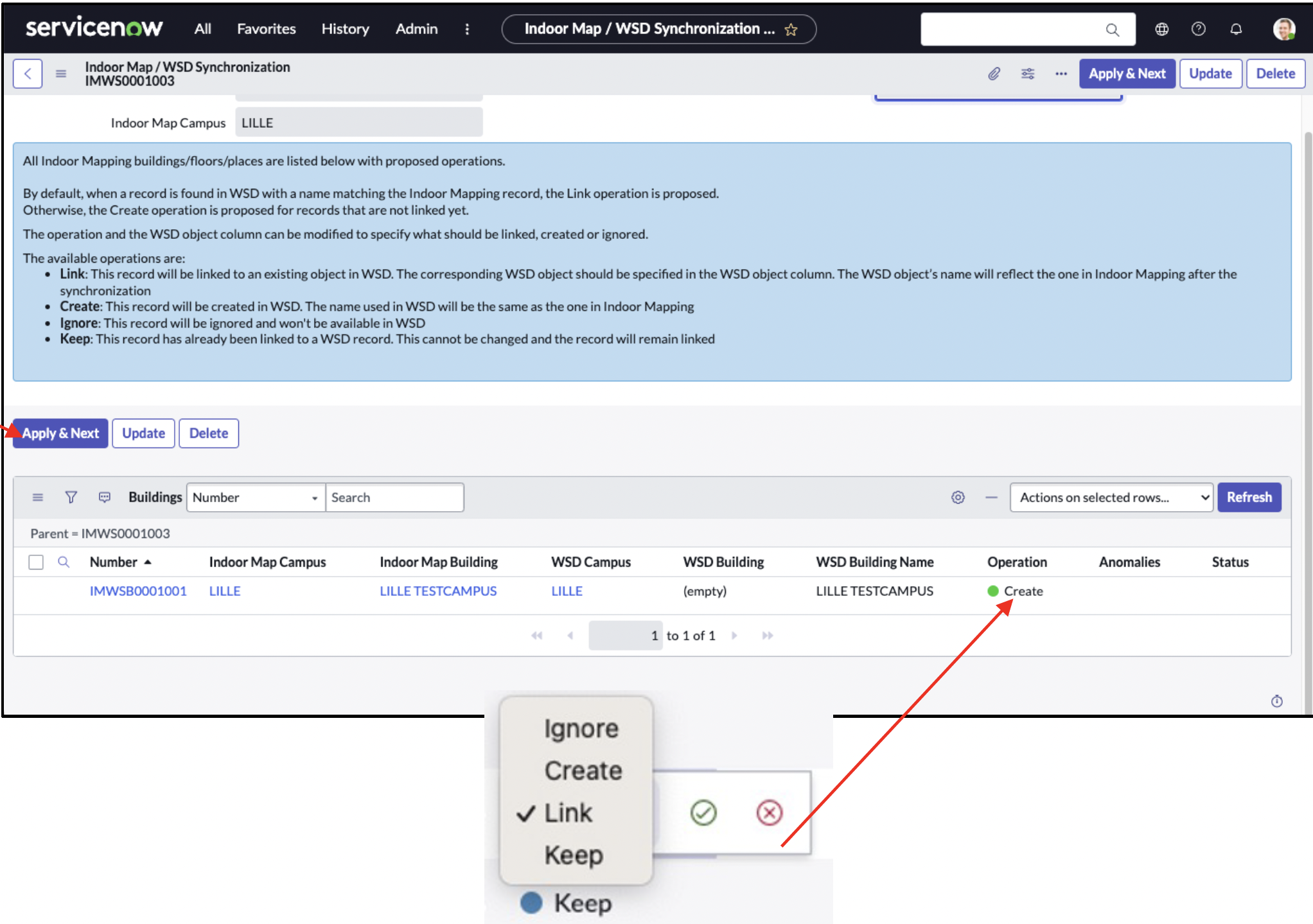Choose Create in the operation menu

tap(583, 771)
